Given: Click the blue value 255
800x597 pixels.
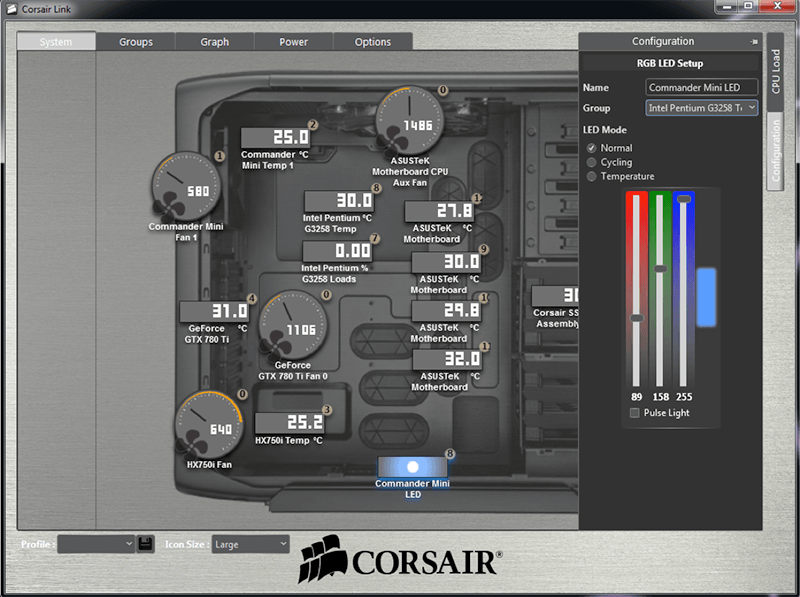Looking at the screenshot, I should tap(684, 397).
